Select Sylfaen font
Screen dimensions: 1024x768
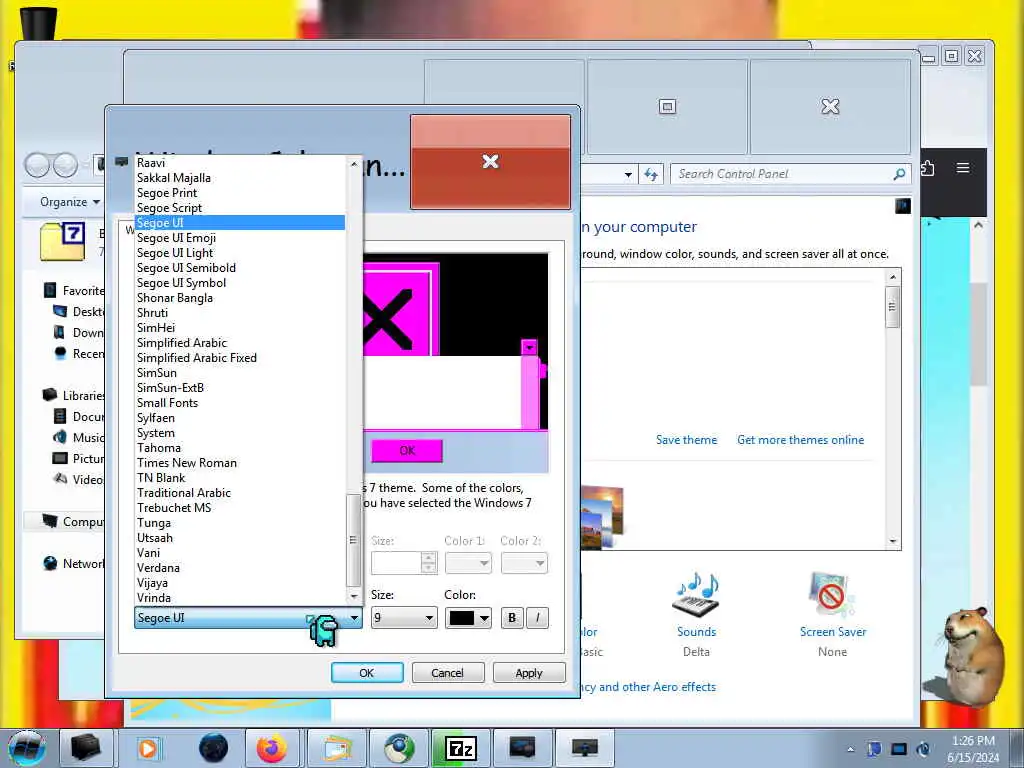pos(240,418)
